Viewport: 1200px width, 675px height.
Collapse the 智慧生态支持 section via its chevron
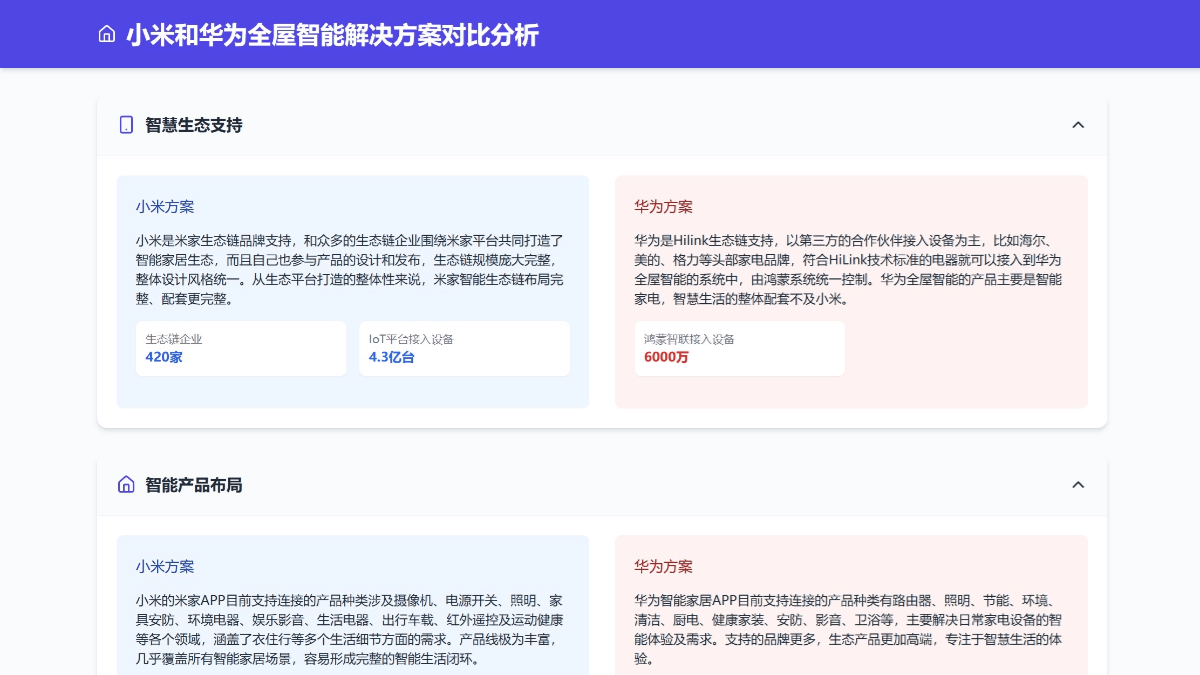coord(1078,125)
